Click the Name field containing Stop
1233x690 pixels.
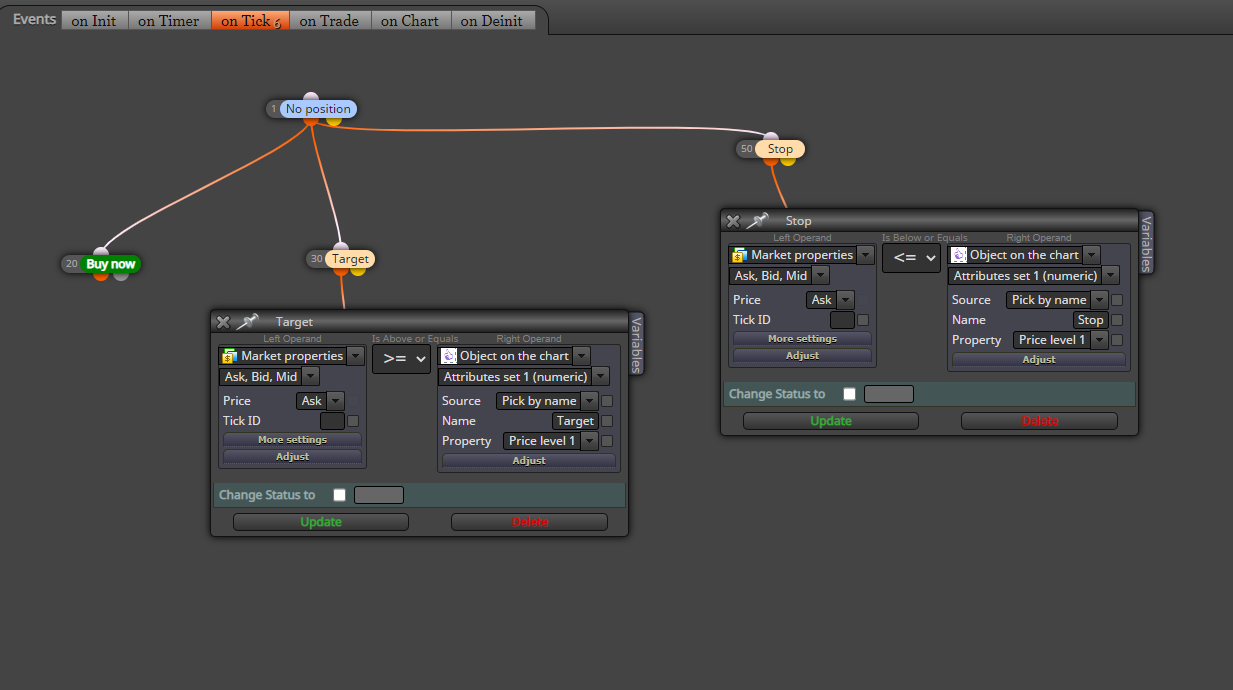point(1090,320)
